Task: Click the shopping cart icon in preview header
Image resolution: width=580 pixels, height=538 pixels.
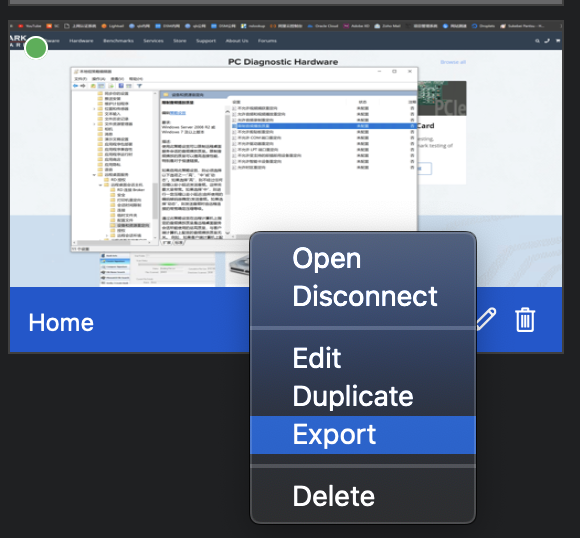Action: [x=558, y=41]
